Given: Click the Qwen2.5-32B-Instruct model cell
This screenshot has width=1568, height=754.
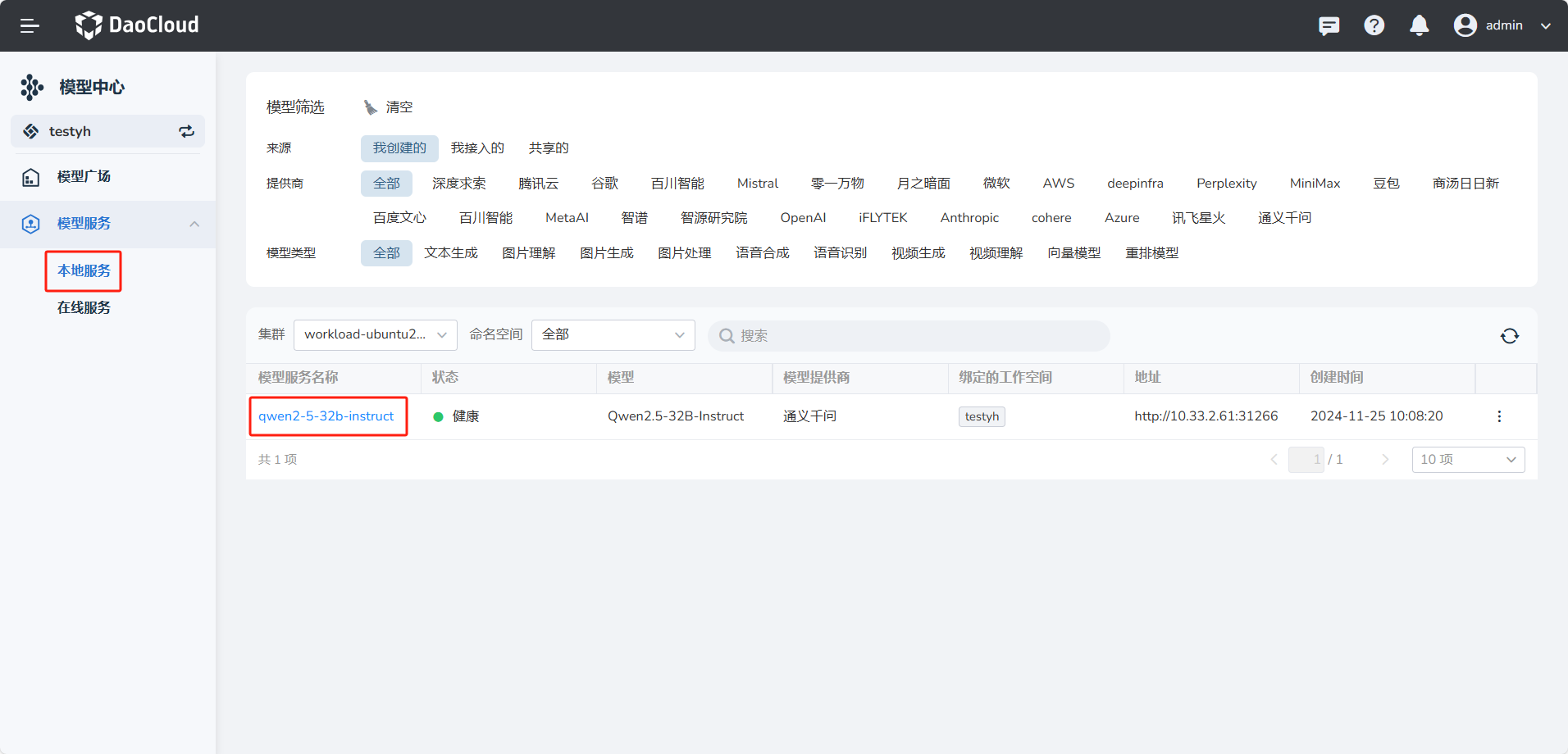Looking at the screenshot, I should pyautogui.click(x=676, y=416).
